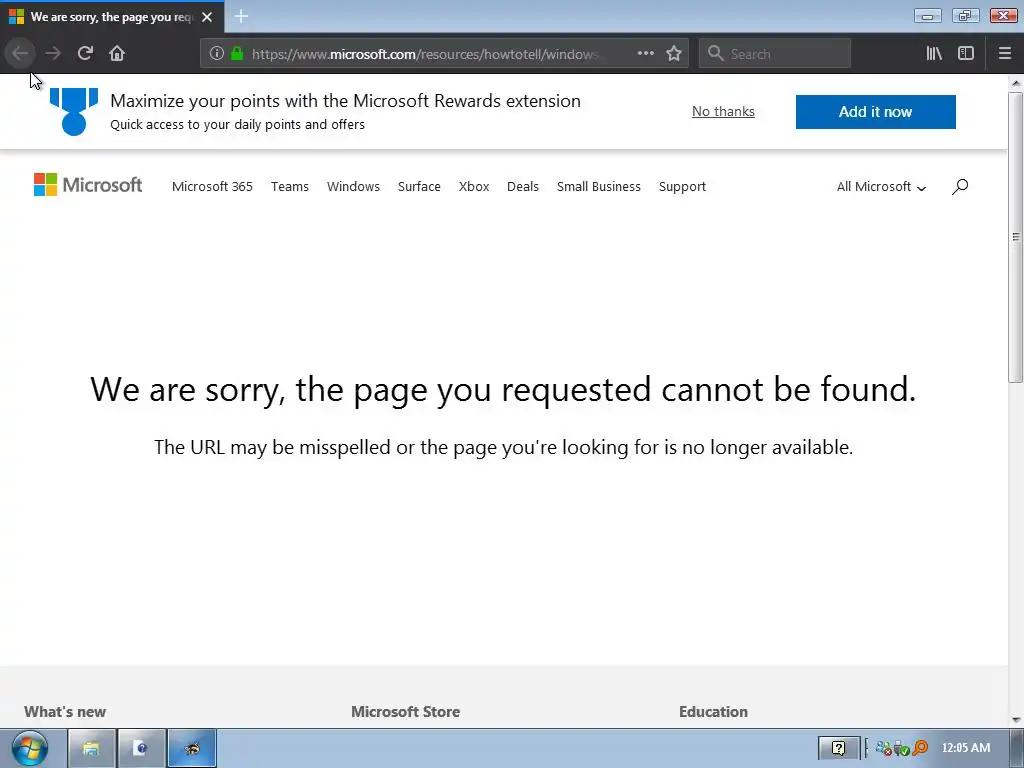Reload the current page

[85, 53]
